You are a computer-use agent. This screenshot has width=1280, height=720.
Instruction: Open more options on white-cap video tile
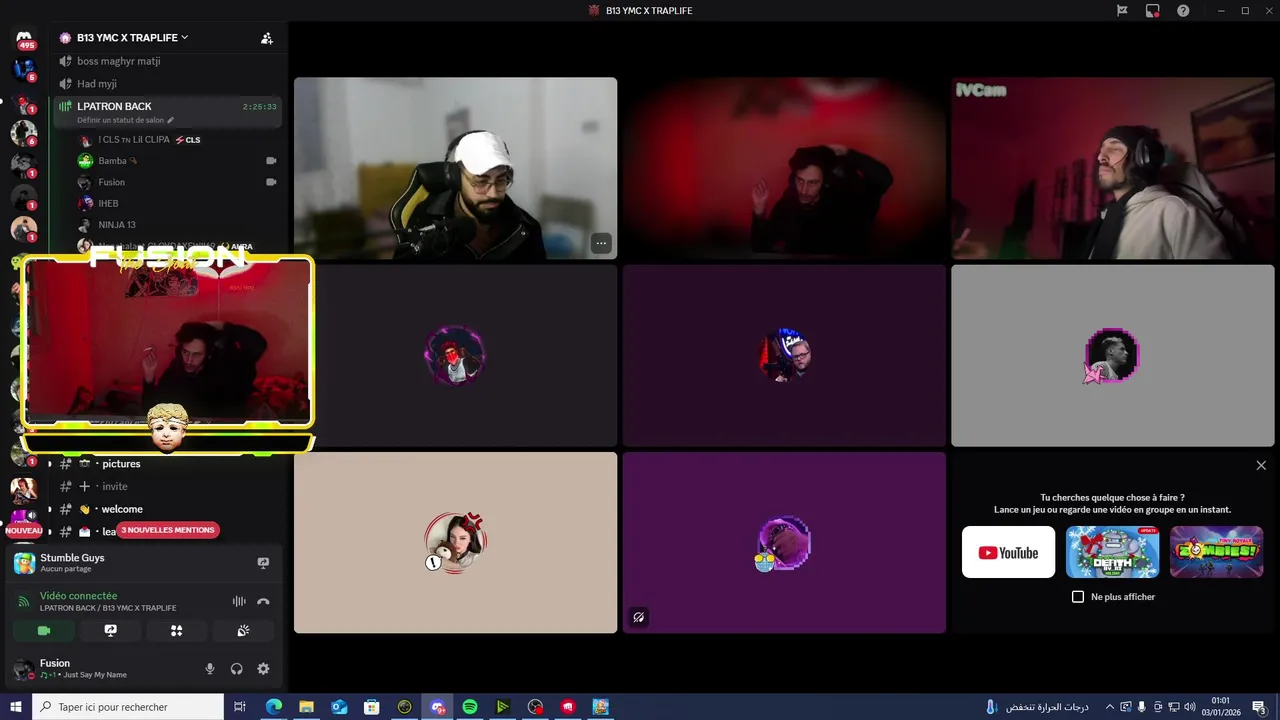tap(601, 243)
